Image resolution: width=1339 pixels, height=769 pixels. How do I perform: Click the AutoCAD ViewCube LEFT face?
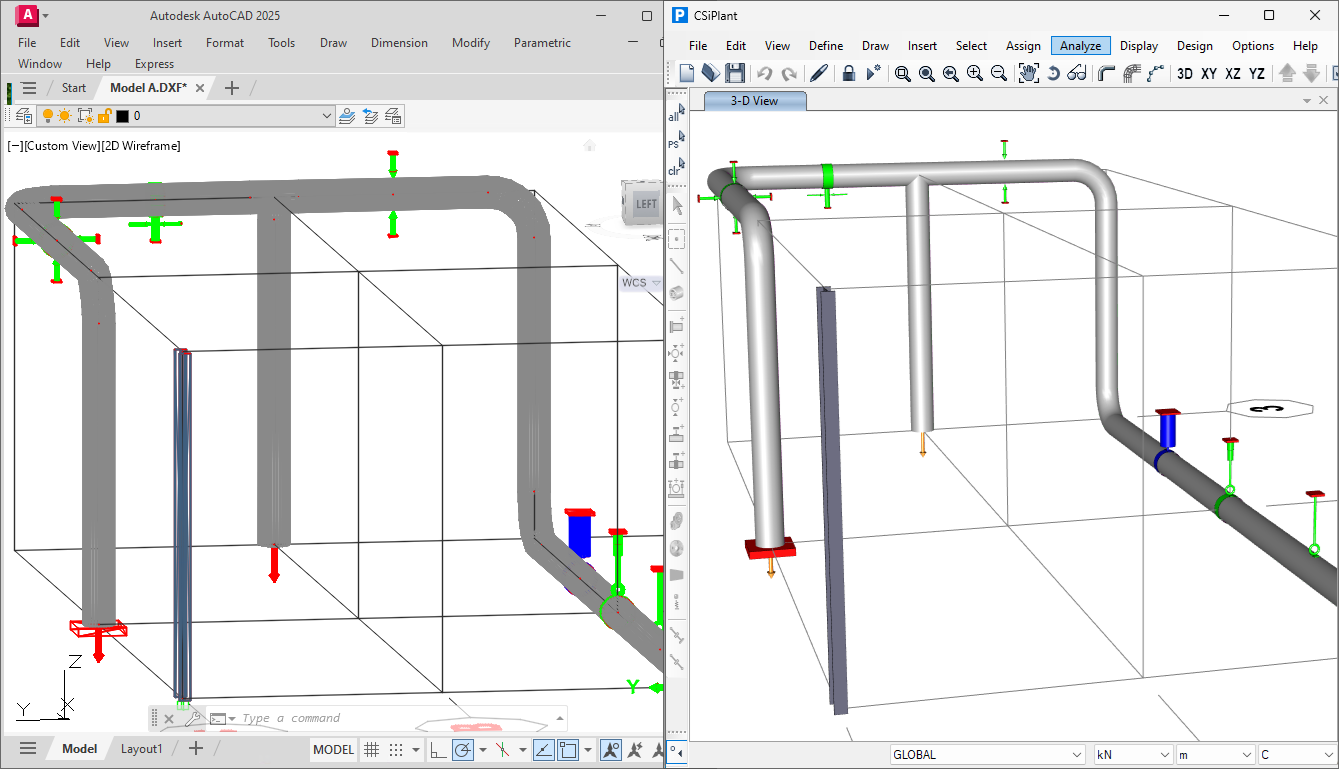pyautogui.click(x=646, y=204)
